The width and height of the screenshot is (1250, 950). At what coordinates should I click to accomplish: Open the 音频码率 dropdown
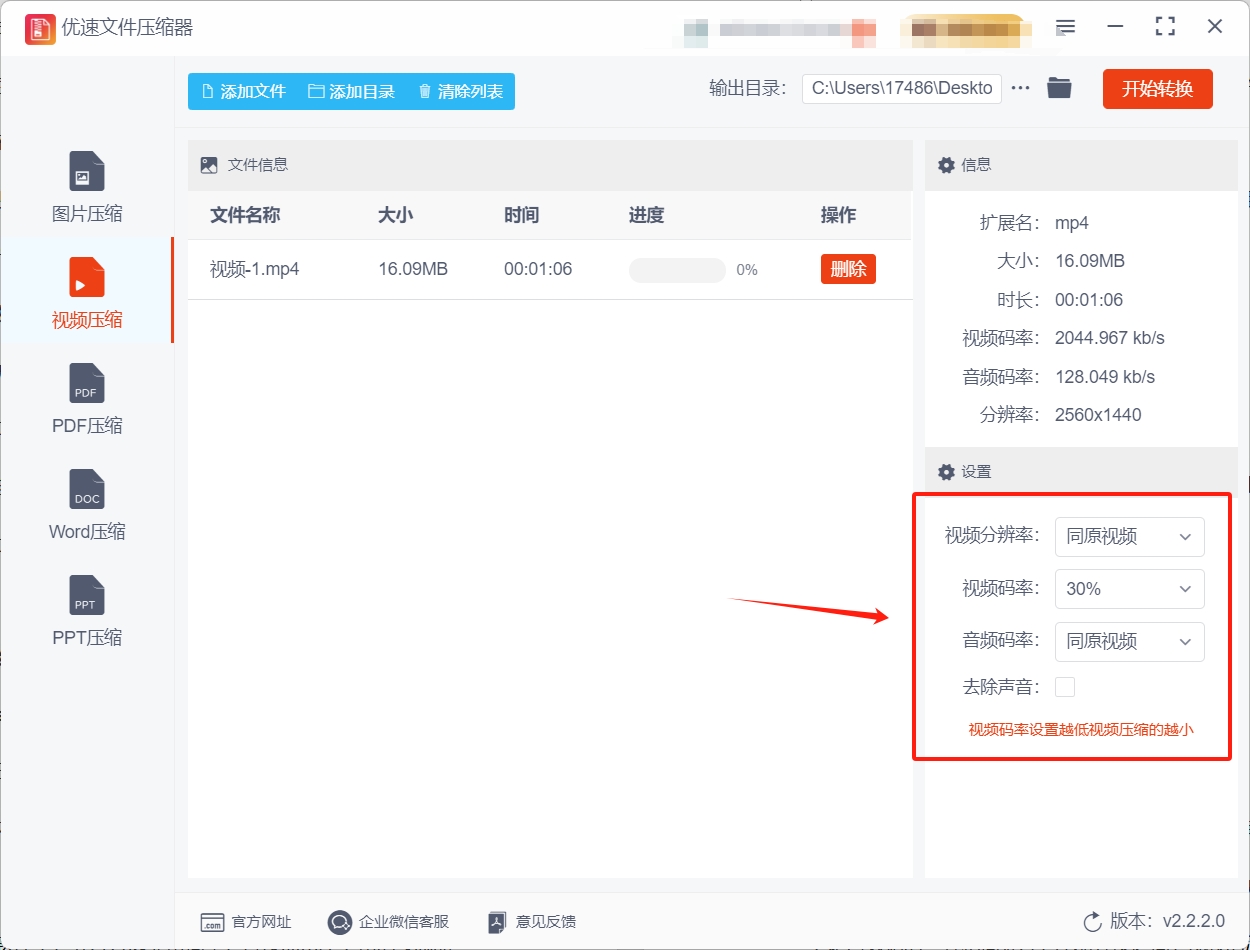click(1129, 641)
